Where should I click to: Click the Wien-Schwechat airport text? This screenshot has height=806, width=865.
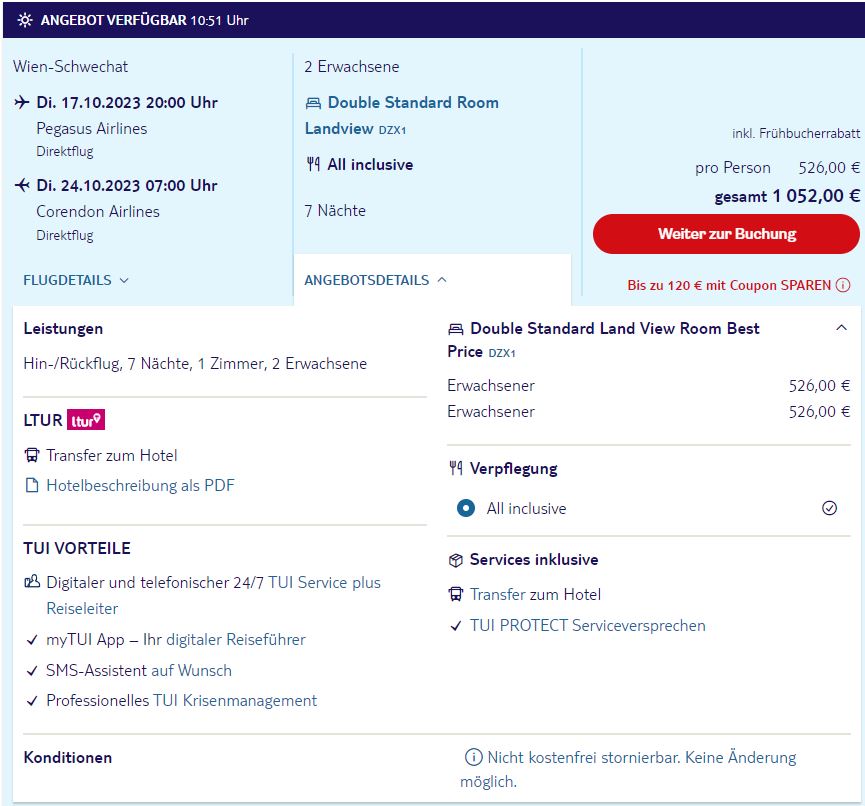click(71, 67)
